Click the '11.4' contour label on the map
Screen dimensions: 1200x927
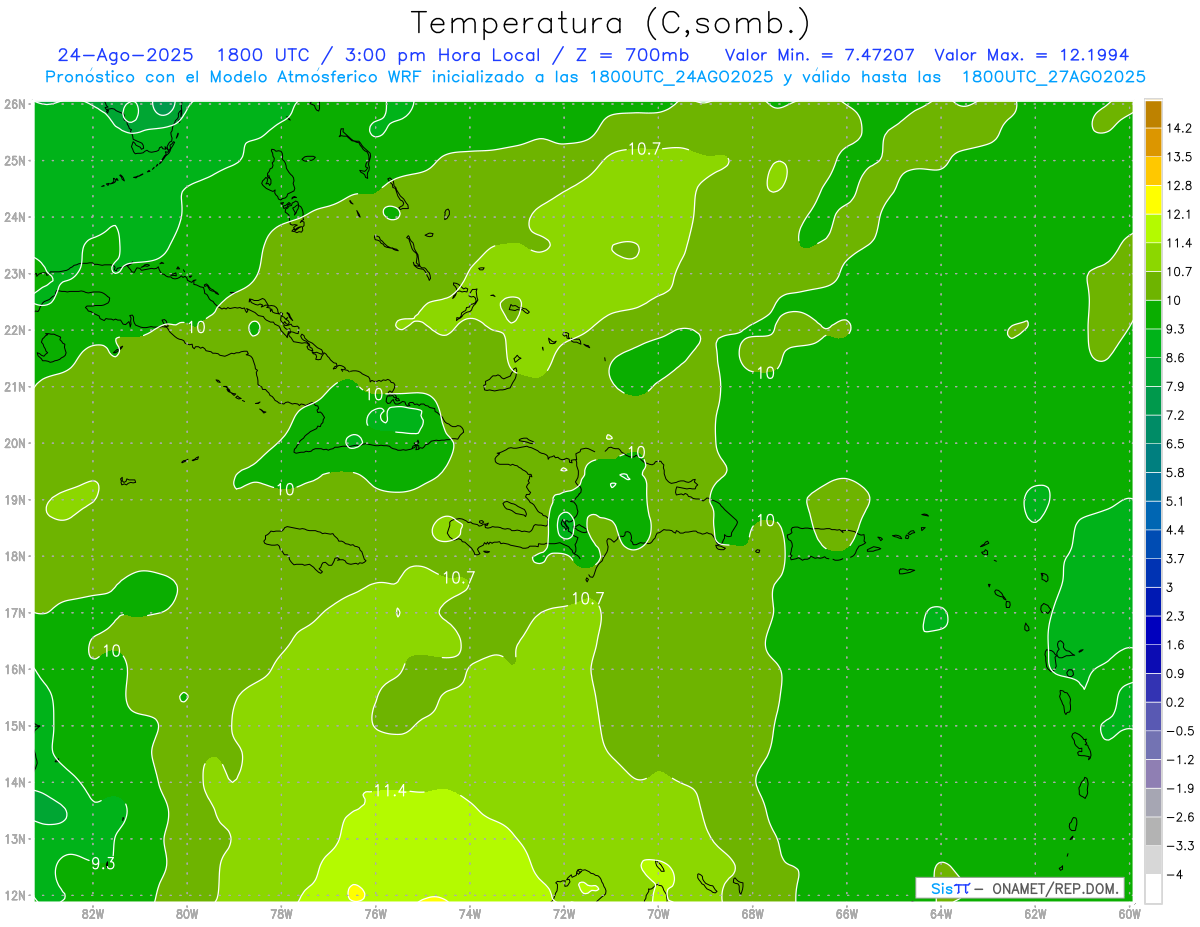pos(390,791)
